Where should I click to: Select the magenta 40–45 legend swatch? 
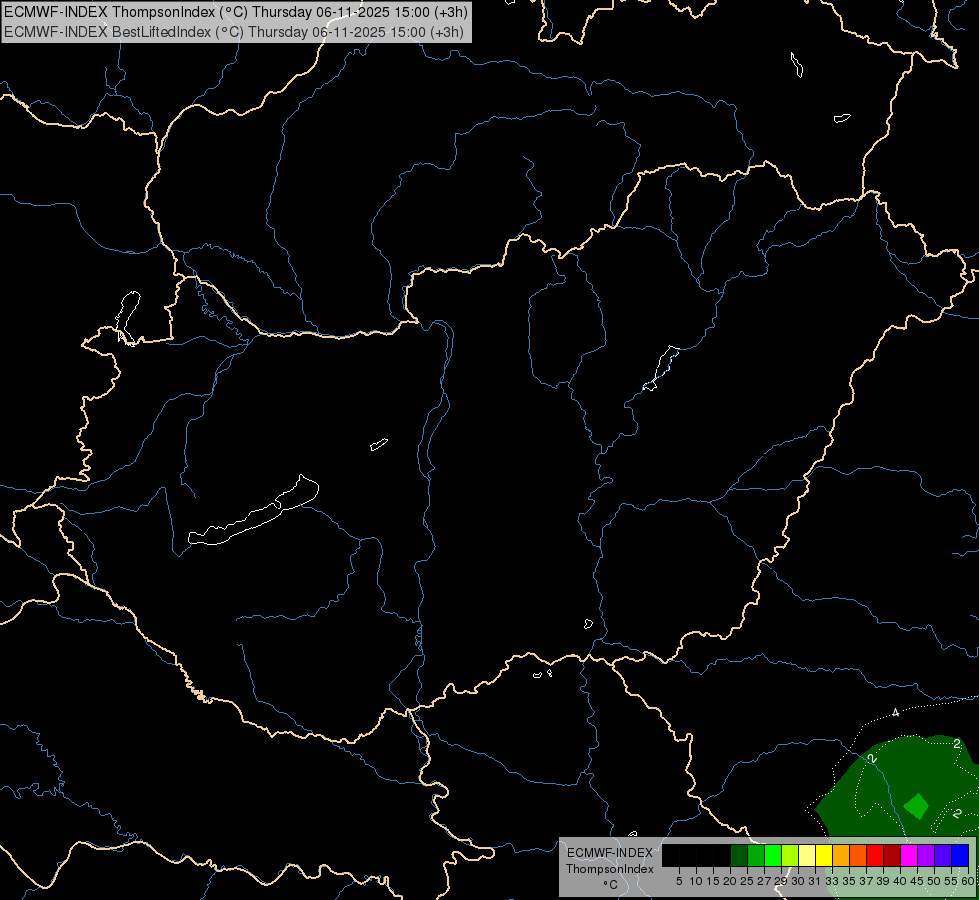tap(909, 855)
